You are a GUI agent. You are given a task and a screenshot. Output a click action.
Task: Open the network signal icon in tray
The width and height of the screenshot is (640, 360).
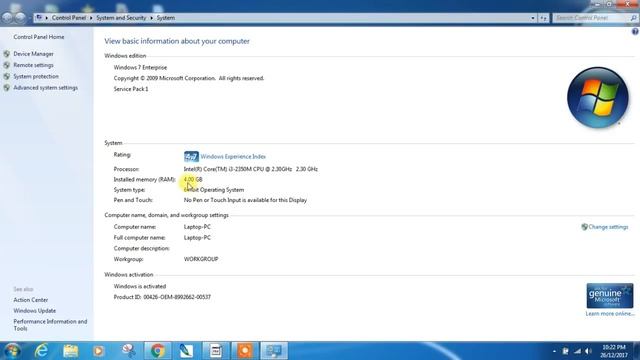point(577,351)
